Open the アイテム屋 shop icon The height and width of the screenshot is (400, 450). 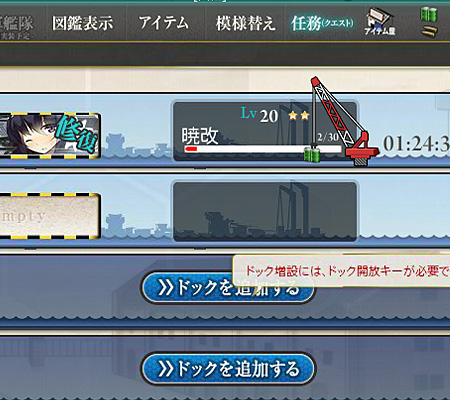[x=380, y=22]
